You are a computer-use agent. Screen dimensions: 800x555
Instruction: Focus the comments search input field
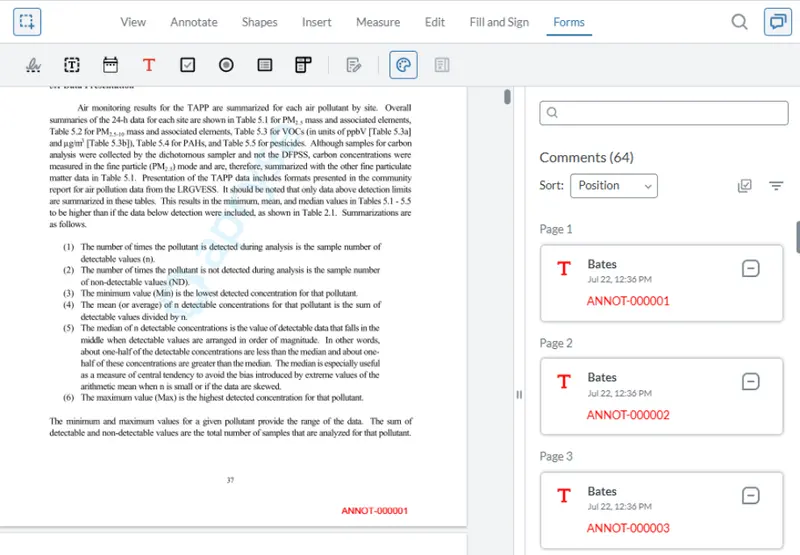[x=664, y=113]
